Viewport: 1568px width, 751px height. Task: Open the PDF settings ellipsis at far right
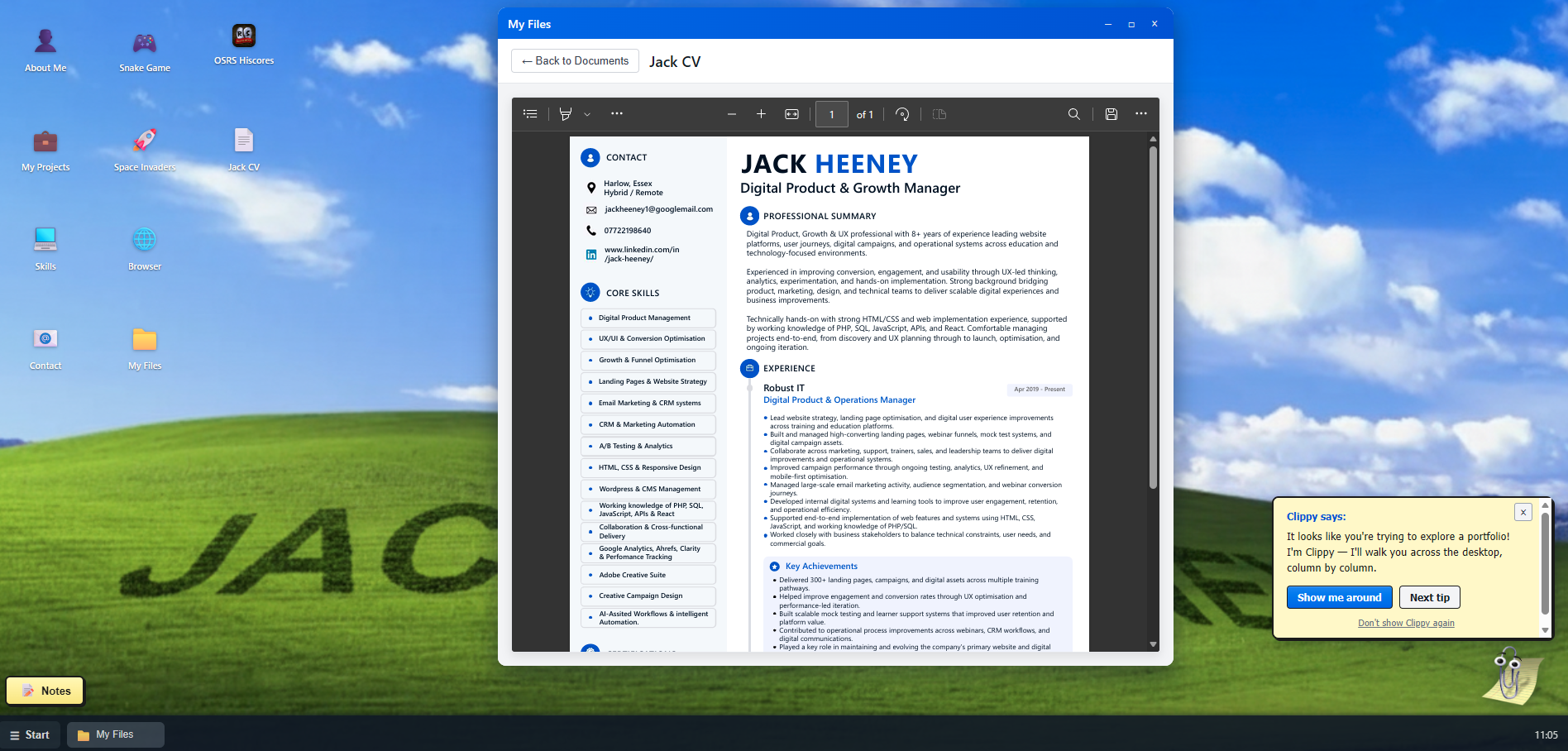coord(1141,114)
